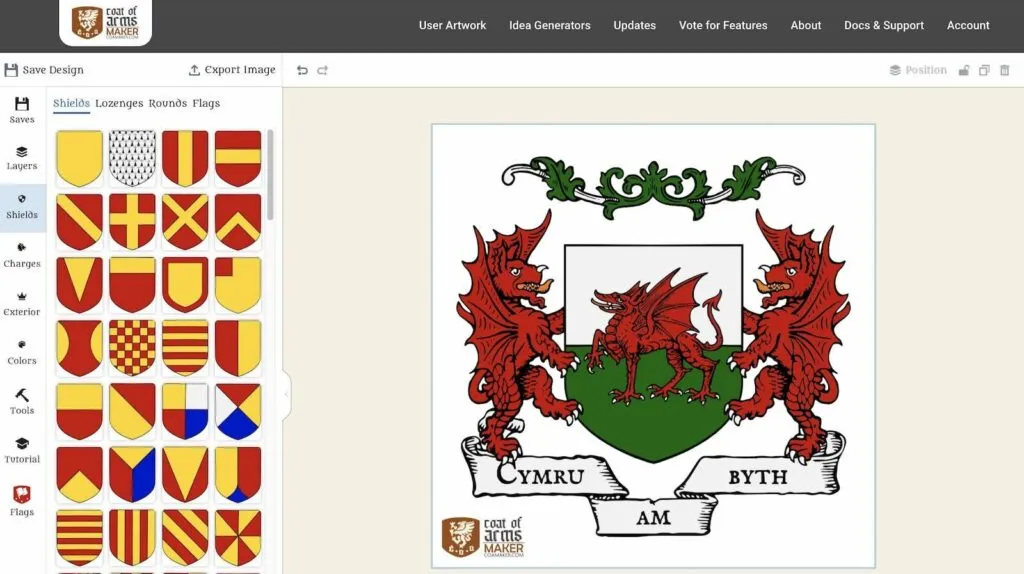
Task: Open the Colors sidebar panel
Action: [22, 353]
